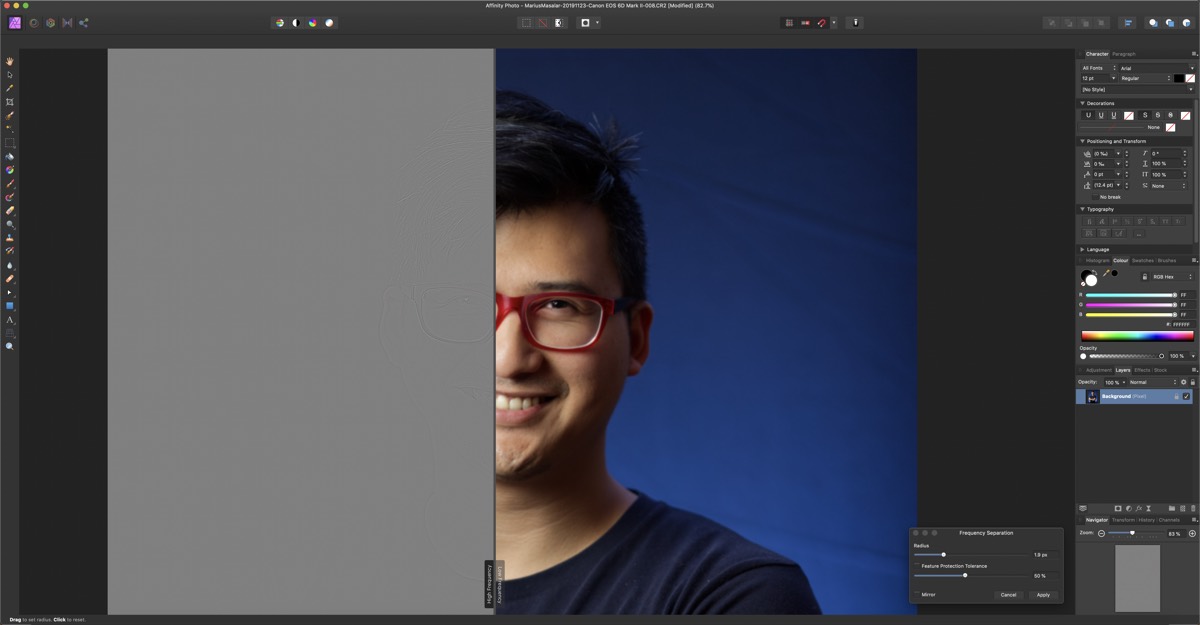Toggle lock icon beside layer cog

(x=1193, y=382)
